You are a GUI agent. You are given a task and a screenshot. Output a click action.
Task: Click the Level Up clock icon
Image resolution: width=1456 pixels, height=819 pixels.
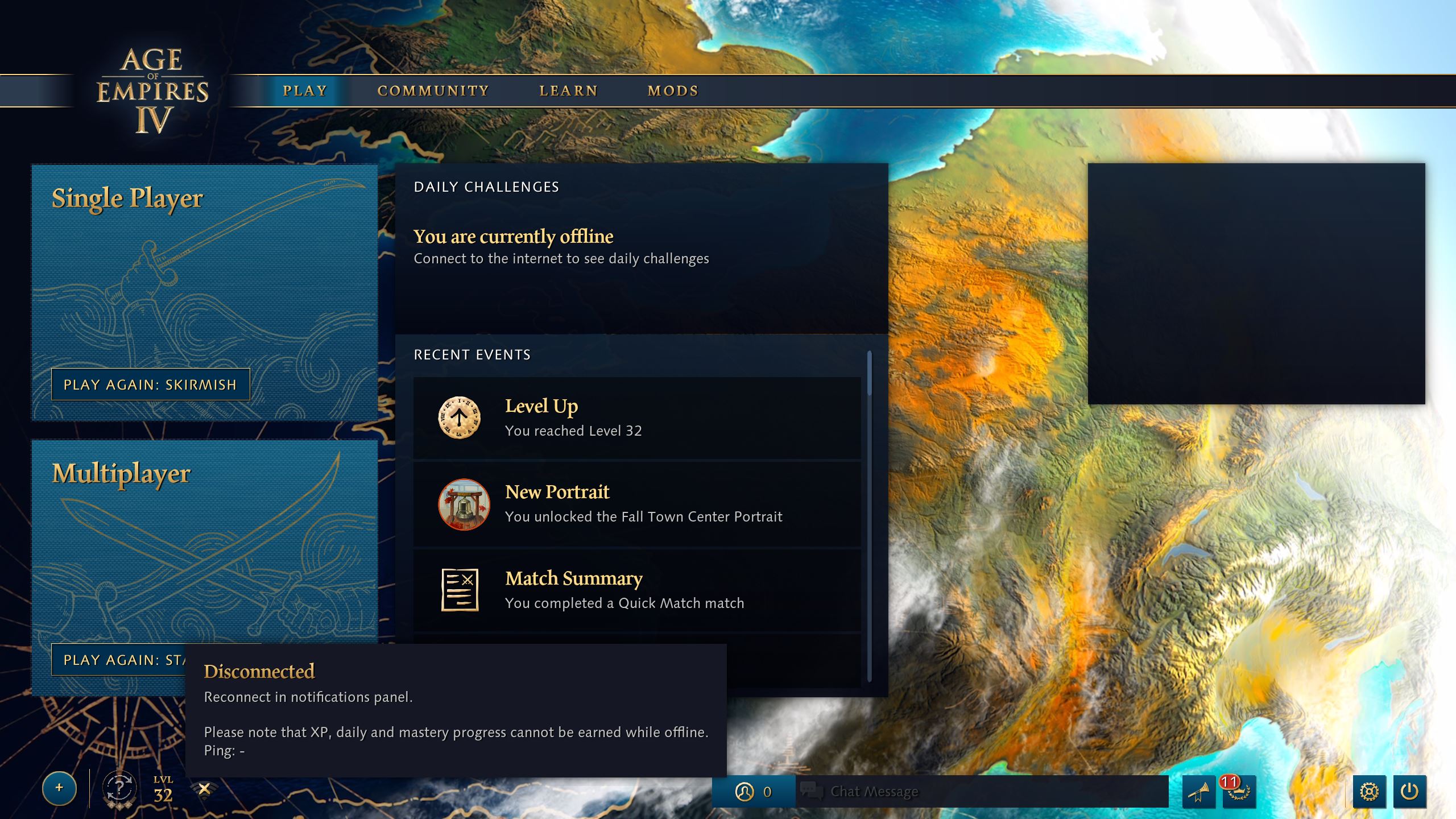(x=458, y=418)
